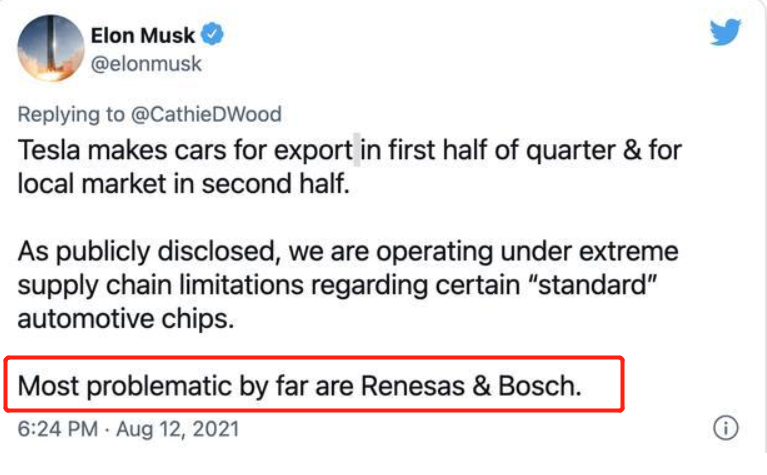The width and height of the screenshot is (767, 475).
Task: Open the circled info icon
Action: tap(725, 428)
